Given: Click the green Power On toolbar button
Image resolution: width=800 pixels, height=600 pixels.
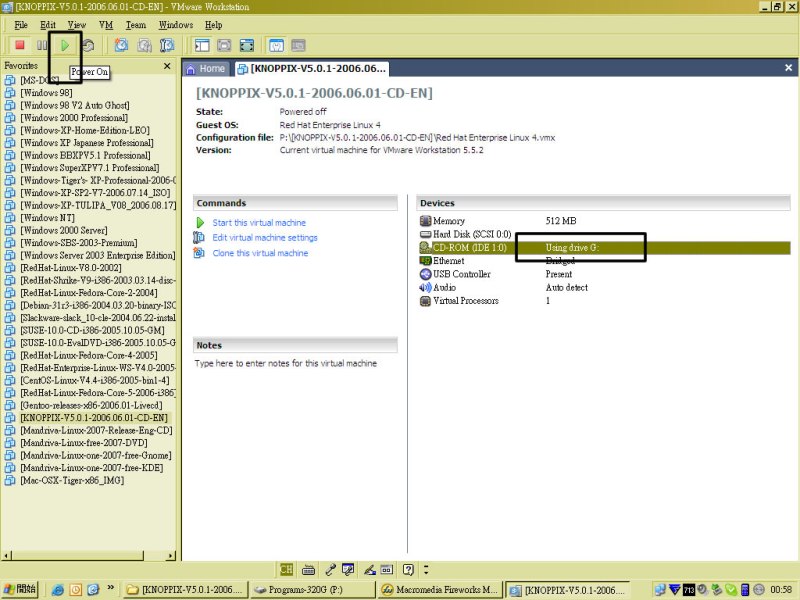Looking at the screenshot, I should tap(65, 45).
